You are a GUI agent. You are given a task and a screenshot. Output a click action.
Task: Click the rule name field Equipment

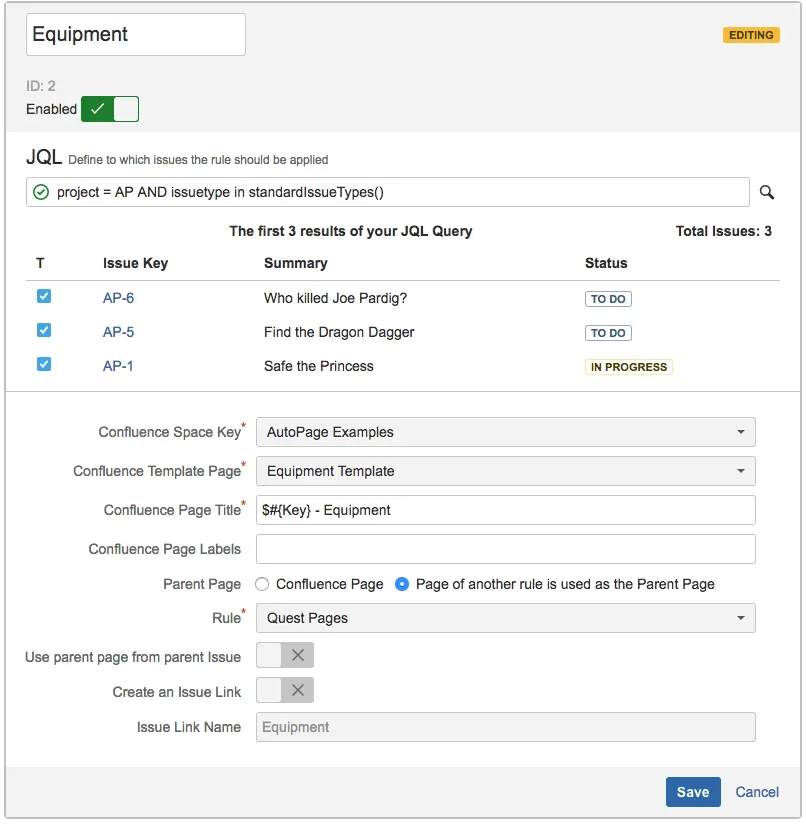click(135, 35)
